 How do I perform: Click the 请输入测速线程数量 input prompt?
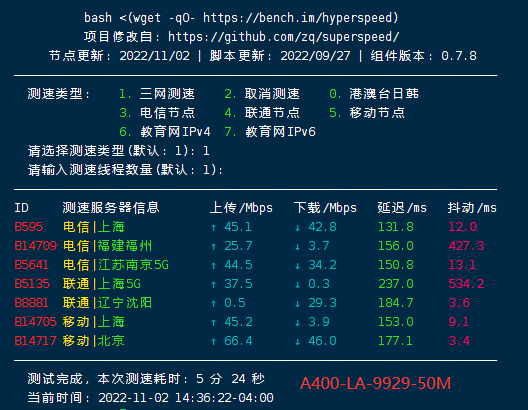(x=125, y=170)
